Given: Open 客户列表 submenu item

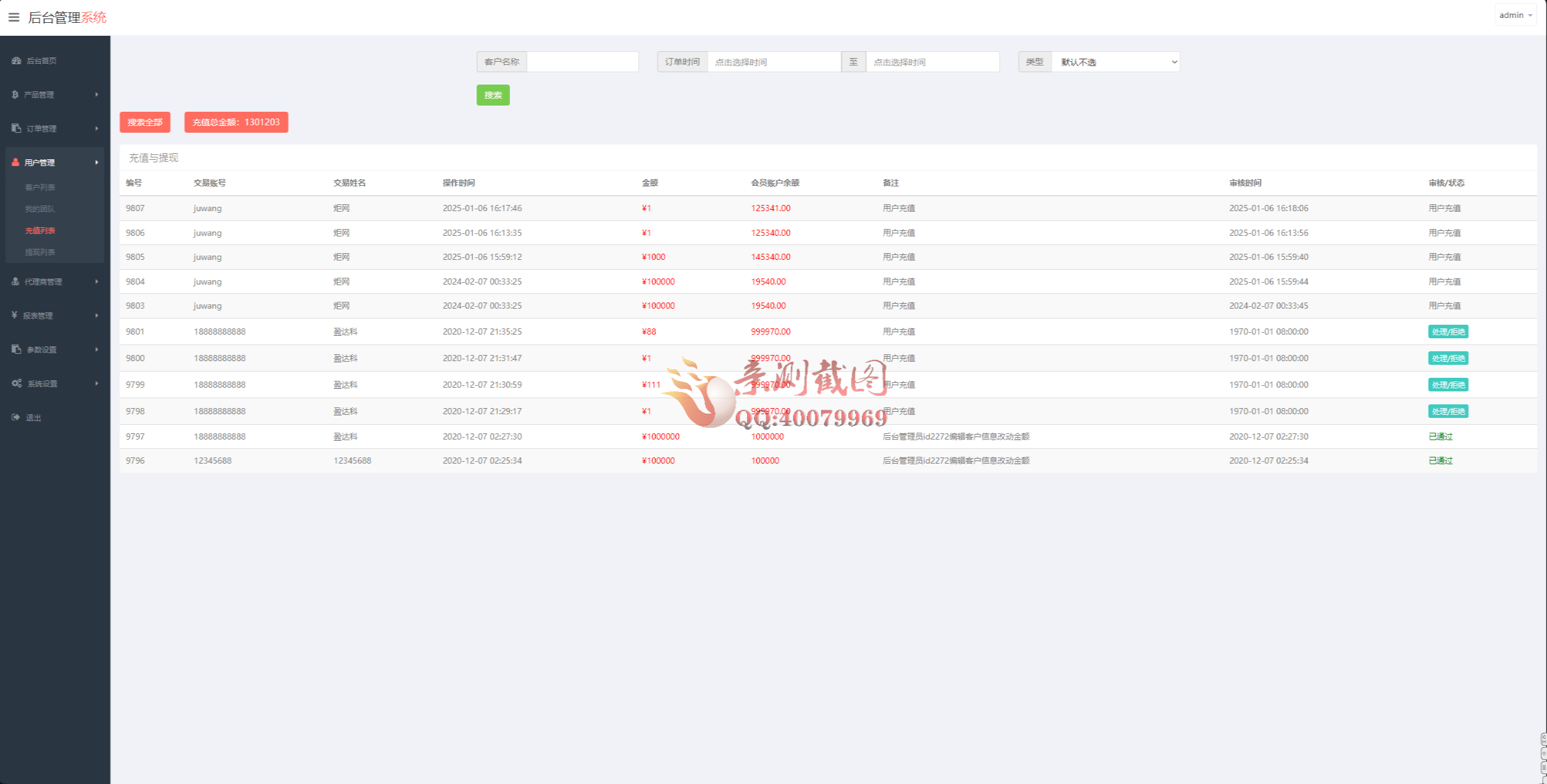Looking at the screenshot, I should pos(40,187).
